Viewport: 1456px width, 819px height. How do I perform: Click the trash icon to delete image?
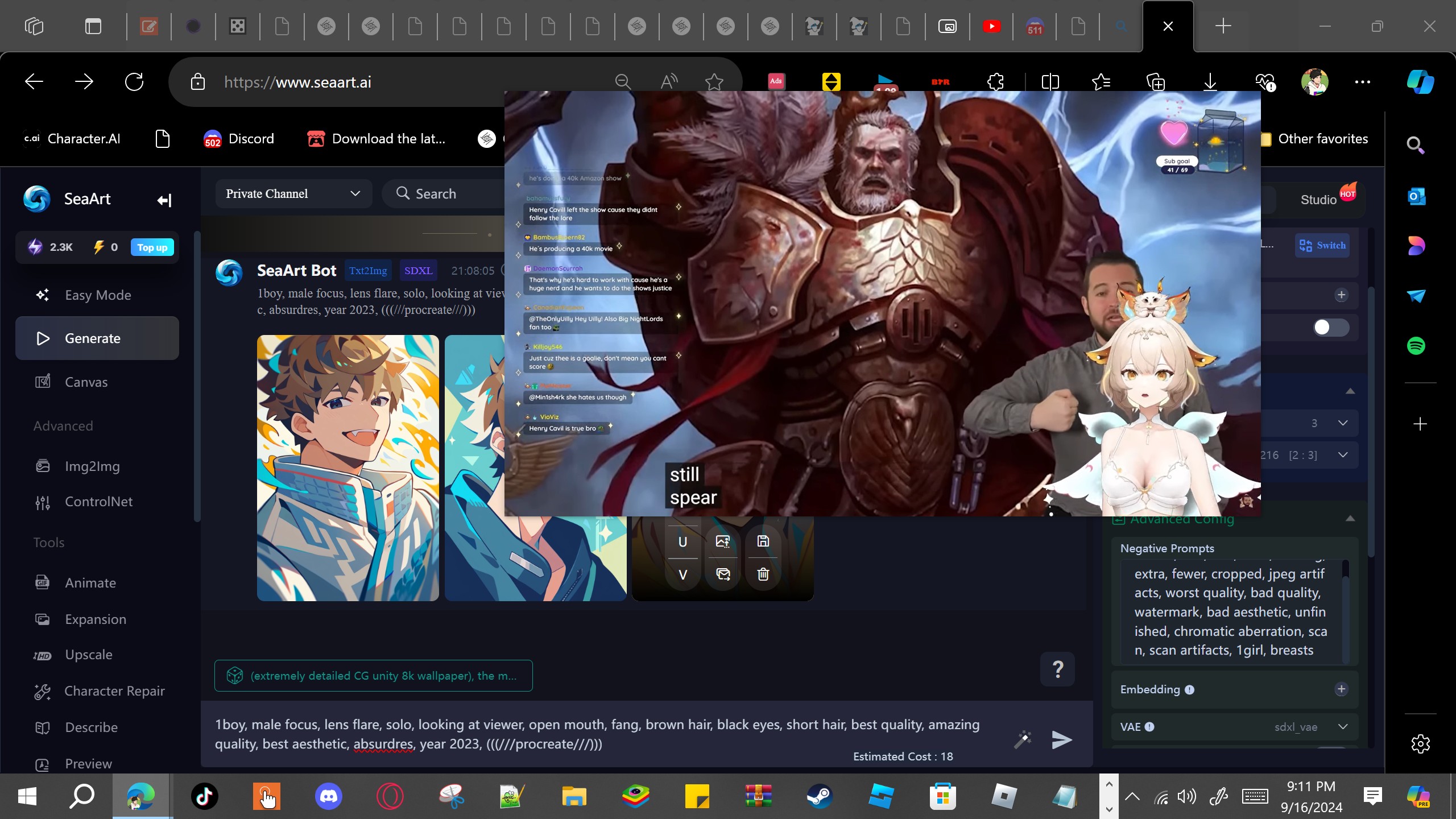point(763,574)
